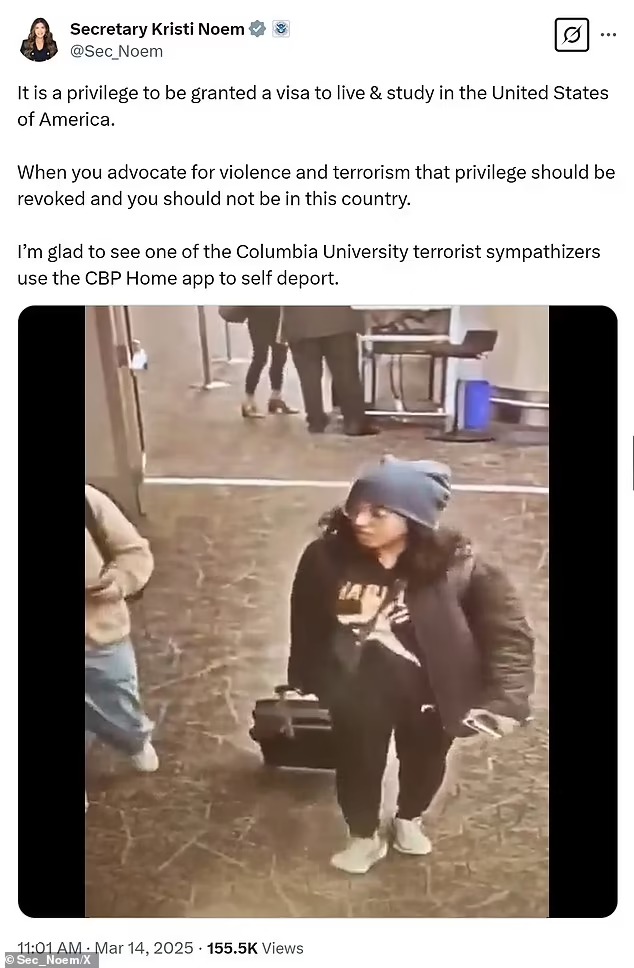
Task: Open the @Sec_Noem handle link
Action: [116, 51]
